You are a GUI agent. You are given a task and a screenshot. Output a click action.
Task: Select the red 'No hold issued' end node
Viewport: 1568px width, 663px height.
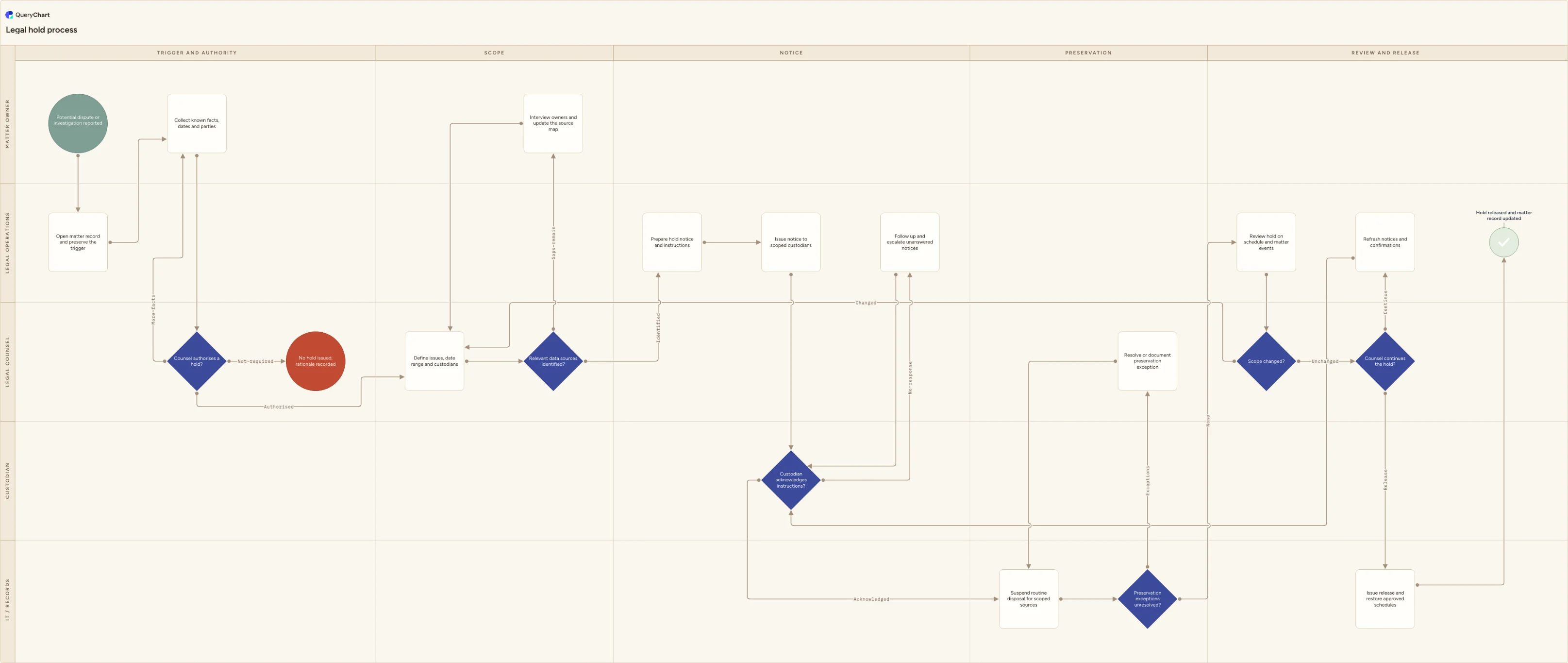coord(316,361)
